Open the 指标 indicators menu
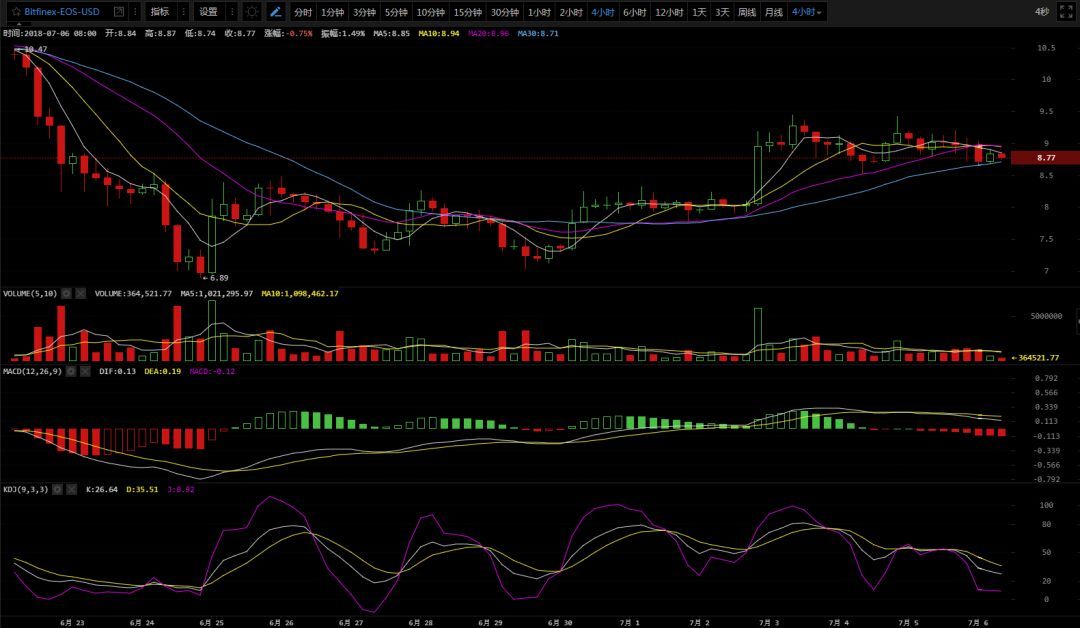The height and width of the screenshot is (628, 1080). 160,12
